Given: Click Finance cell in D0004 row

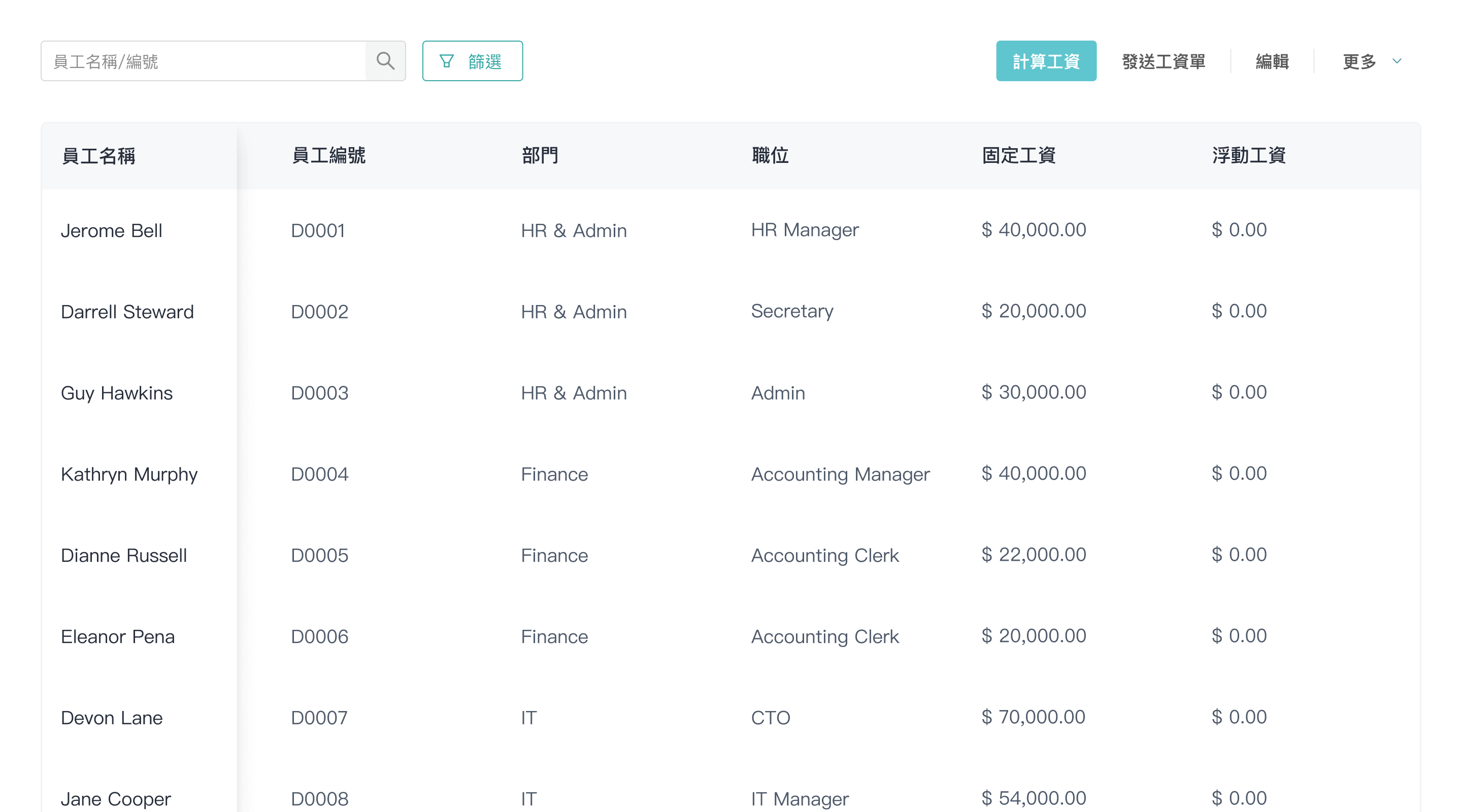Looking at the screenshot, I should pos(554,475).
